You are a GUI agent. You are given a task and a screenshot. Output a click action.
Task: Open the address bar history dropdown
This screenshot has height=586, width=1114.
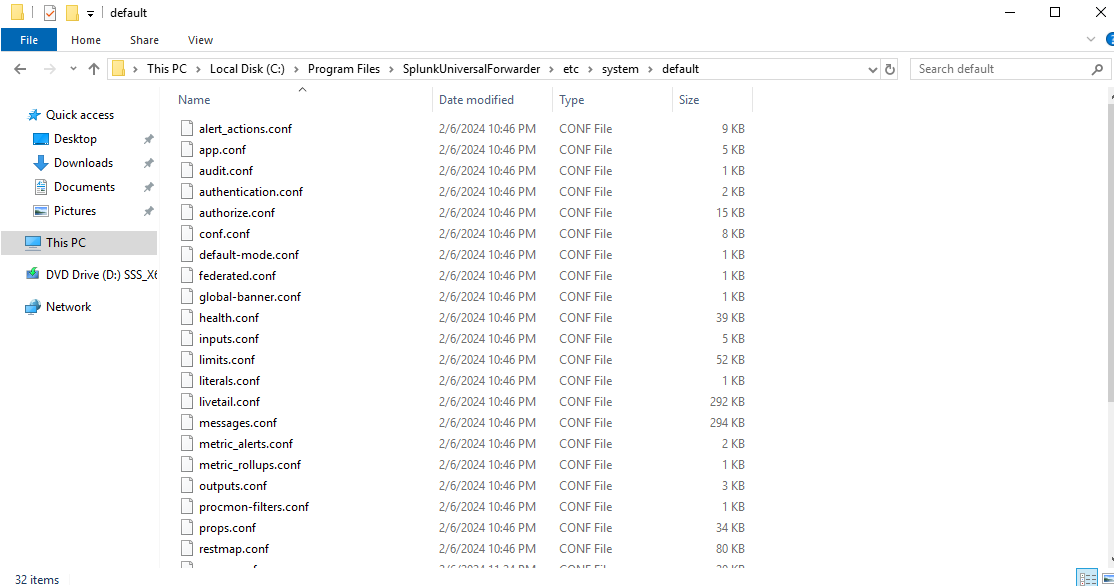tap(872, 69)
